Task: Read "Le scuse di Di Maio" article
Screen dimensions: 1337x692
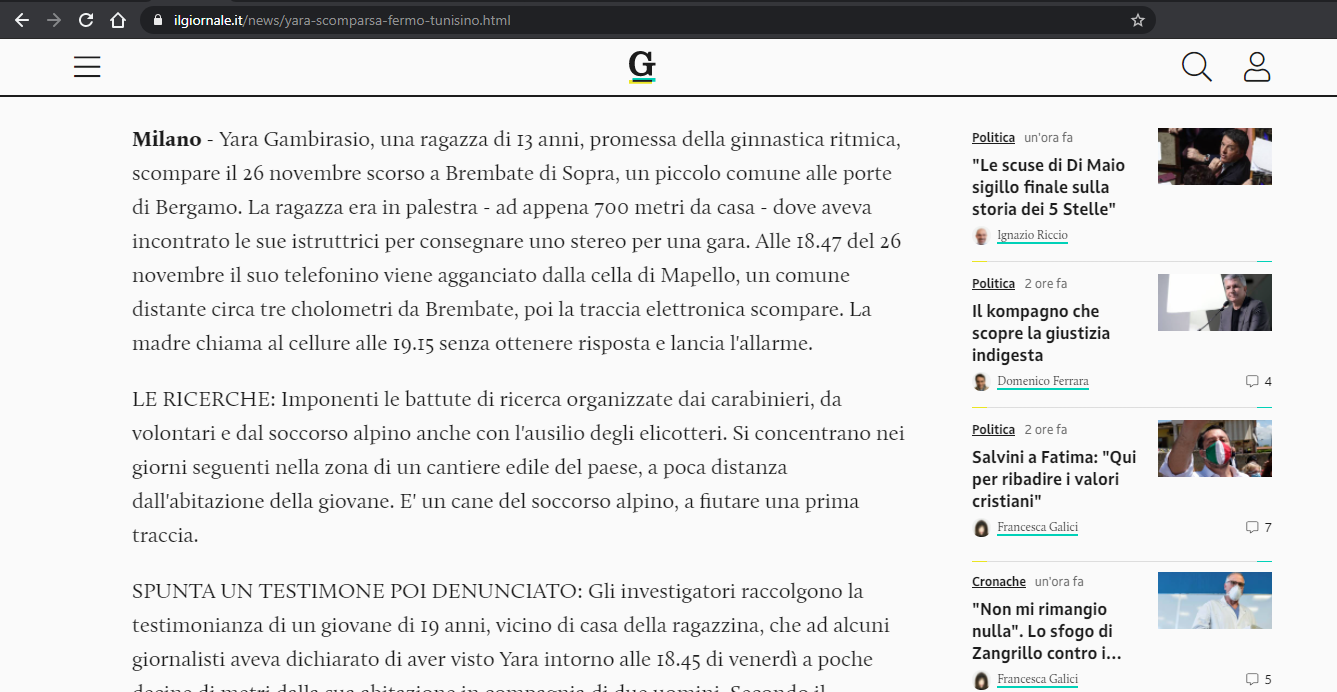Action: (1047, 187)
